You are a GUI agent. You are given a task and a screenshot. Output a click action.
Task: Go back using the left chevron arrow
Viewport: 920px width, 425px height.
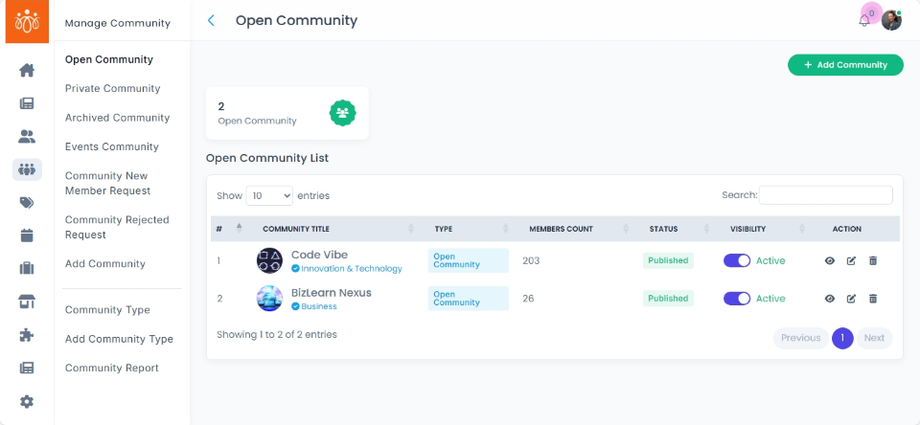pos(211,21)
